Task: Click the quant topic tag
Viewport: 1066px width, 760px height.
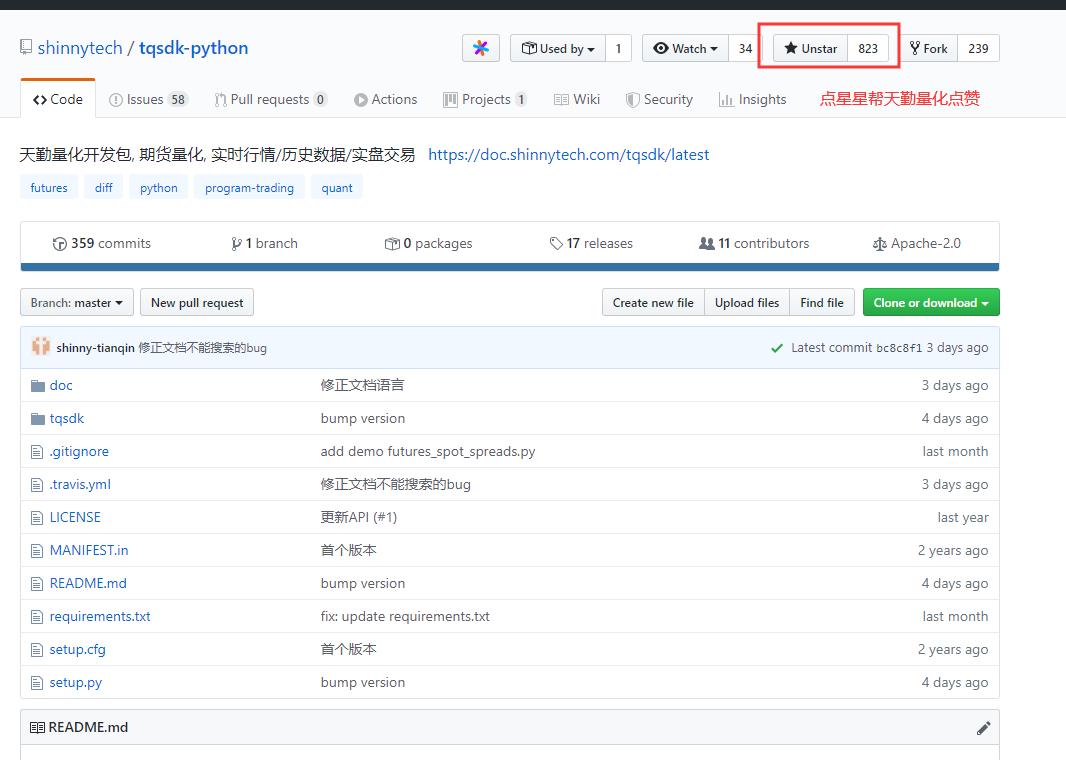Action: 337,188
